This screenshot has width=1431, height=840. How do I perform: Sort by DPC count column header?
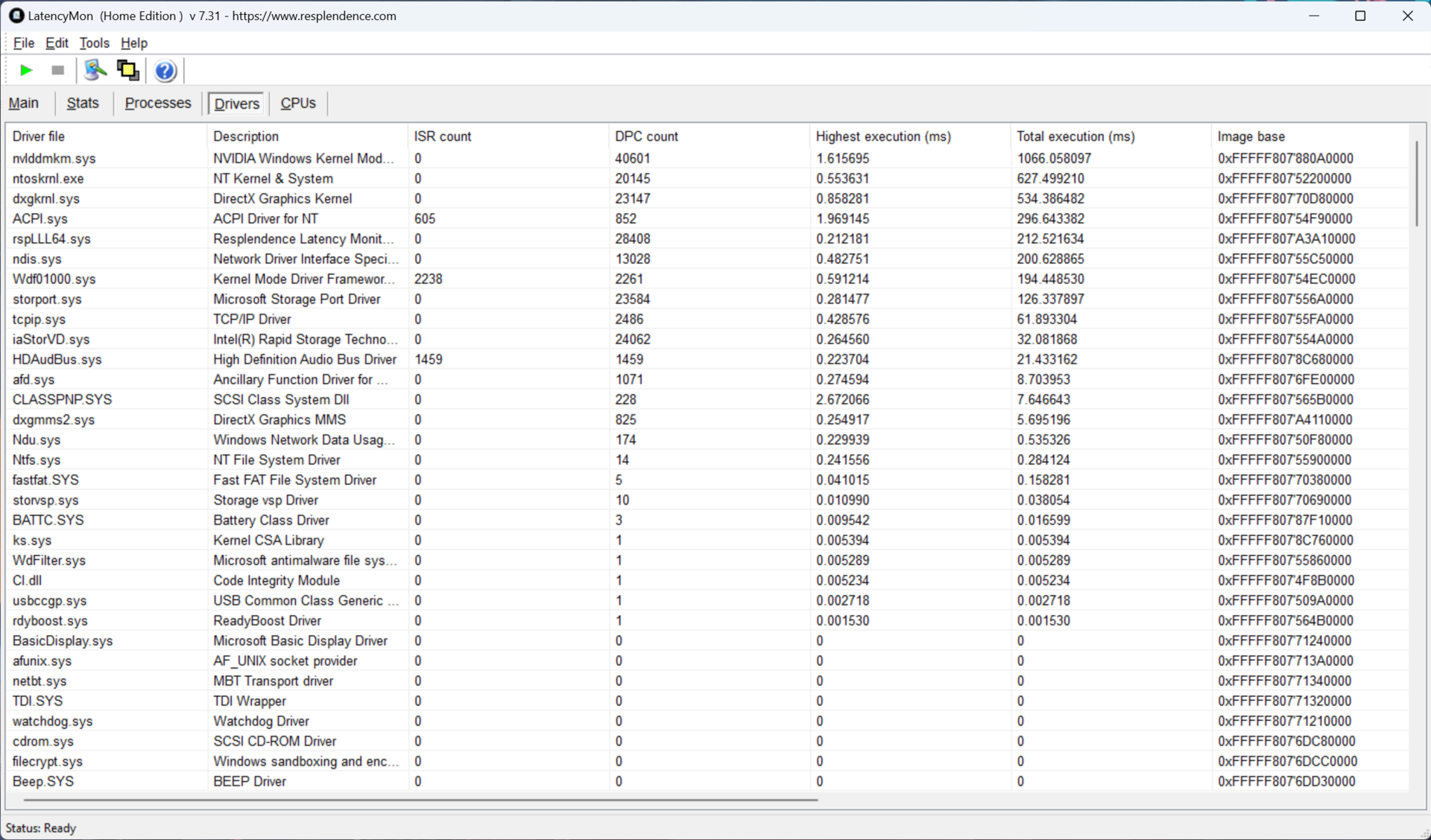coord(646,136)
